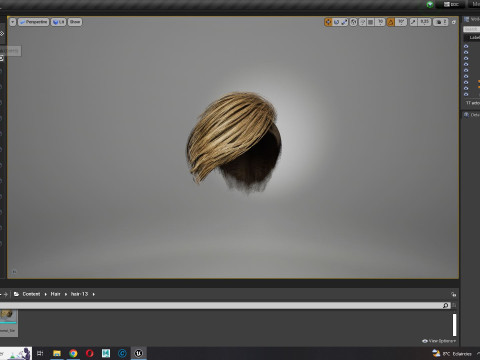Open the hair-13 folder breadcrumb
480x360 pixels.
pos(79,294)
